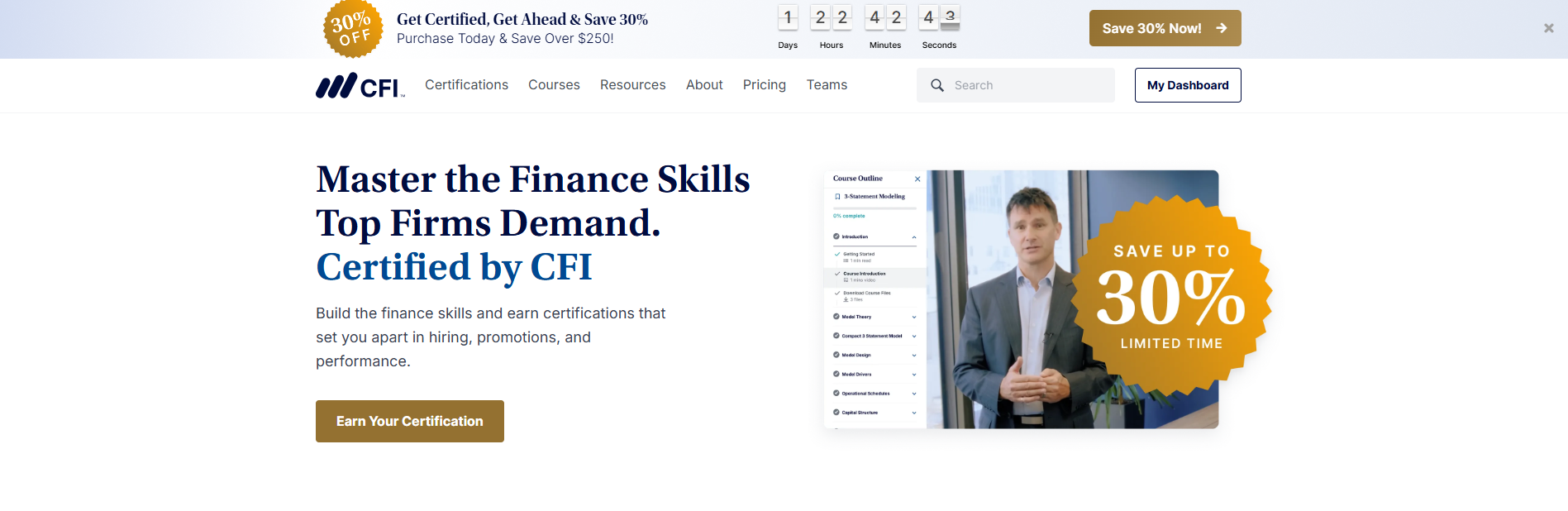Screen dimensions: 1568x511
Task: Dismiss the promo banner with the X
Action: click(1548, 28)
